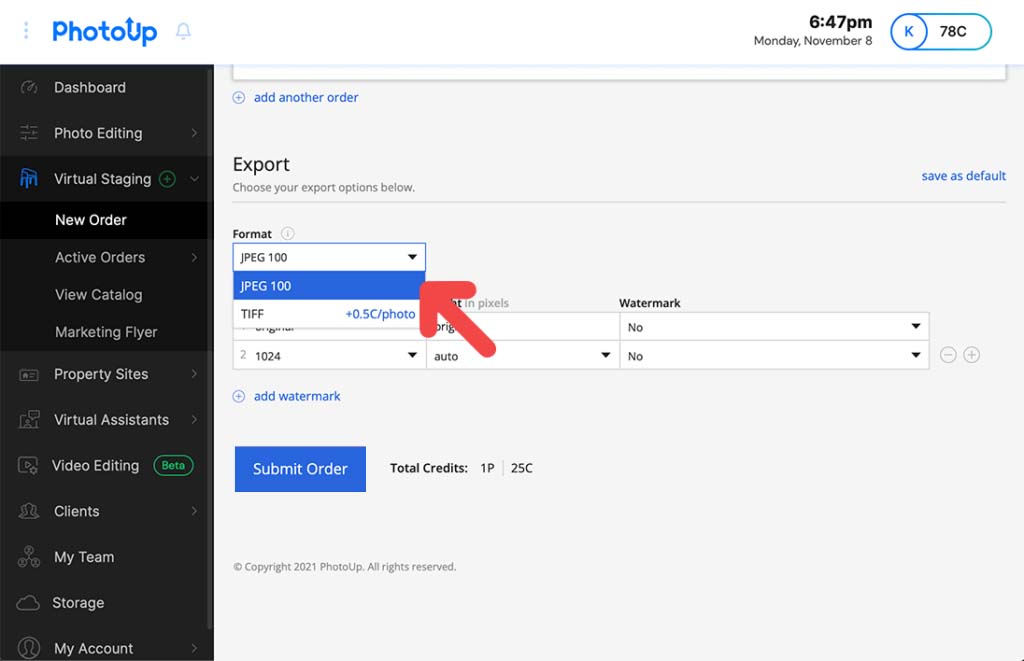Click the notification bell icon
The height and width of the screenshot is (661, 1024).
pos(183,31)
